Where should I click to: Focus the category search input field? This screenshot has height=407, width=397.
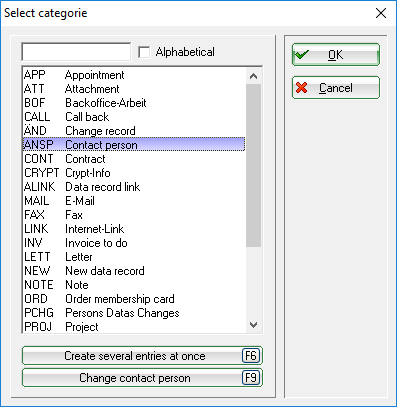click(76, 52)
